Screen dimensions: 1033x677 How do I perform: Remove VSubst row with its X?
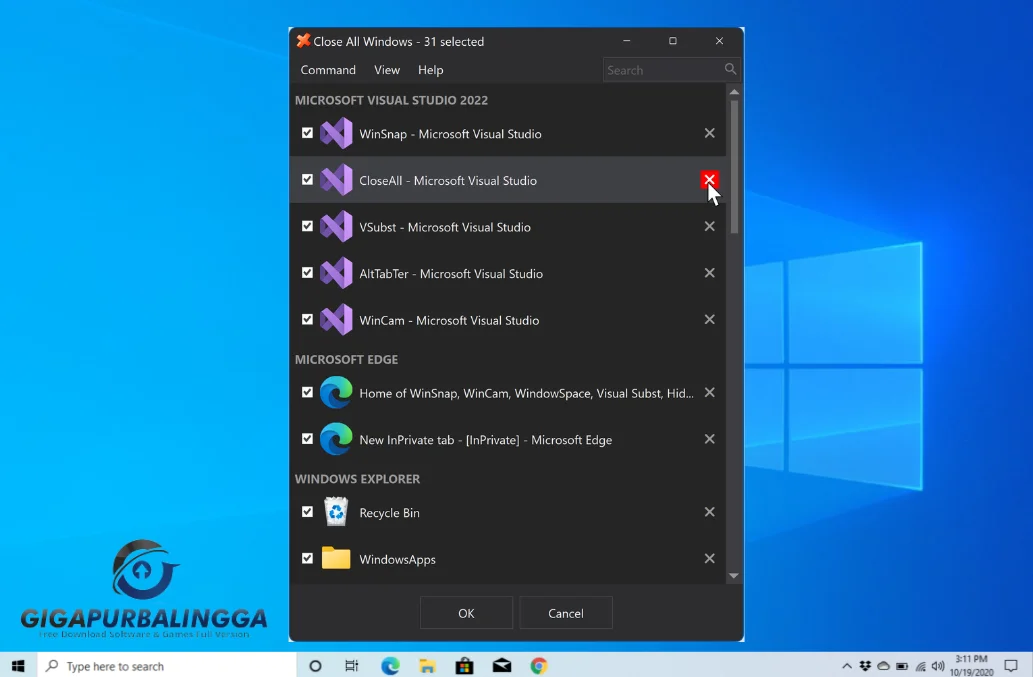point(710,226)
